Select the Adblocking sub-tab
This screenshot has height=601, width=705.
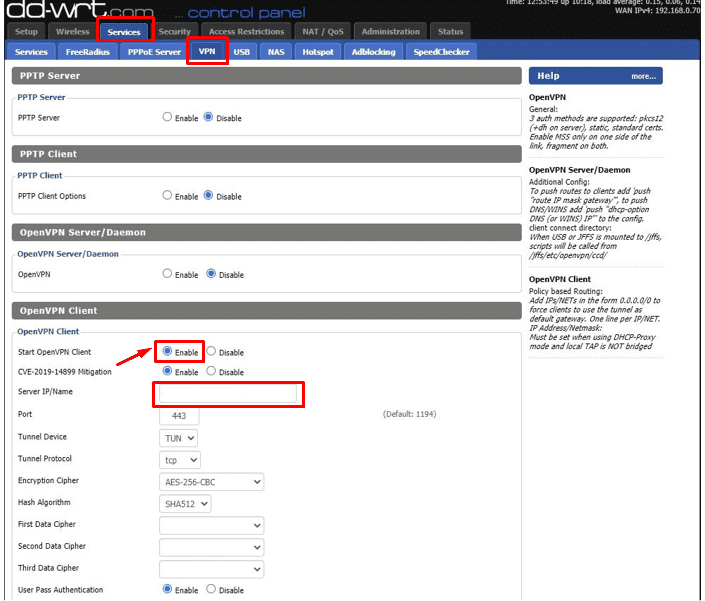pos(373,52)
